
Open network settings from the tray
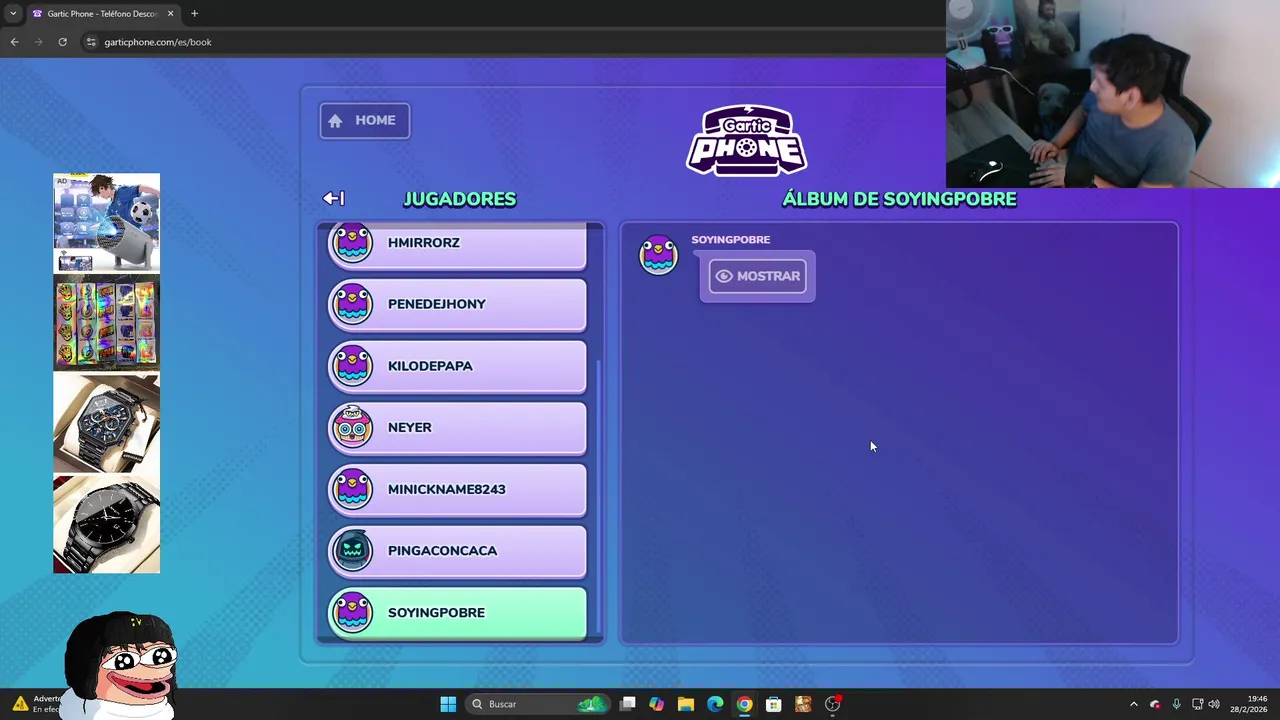coord(1197,704)
